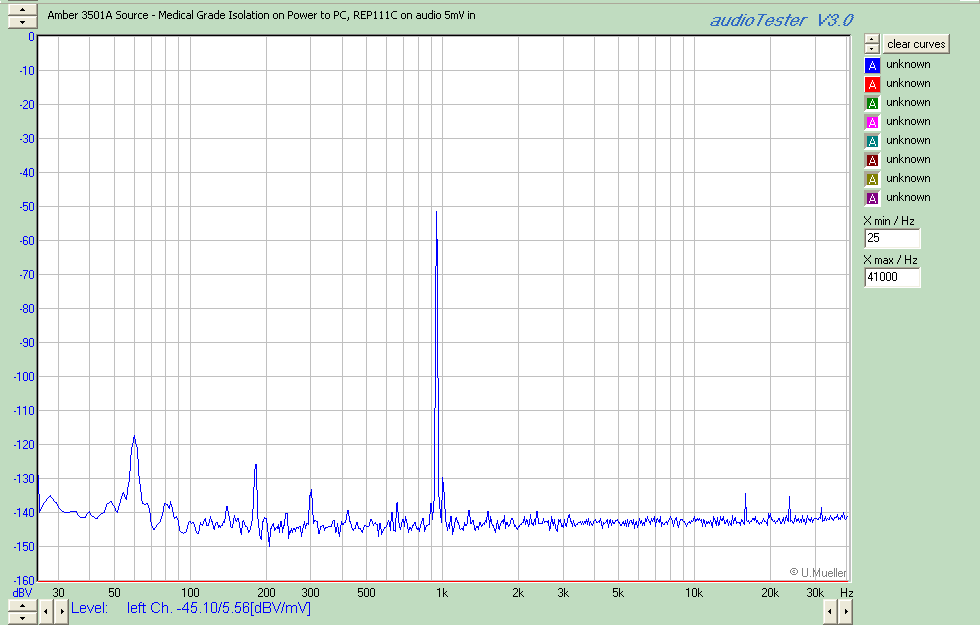Click the blue curve A icon
Viewport: 980px width, 625px height.
pos(872,65)
